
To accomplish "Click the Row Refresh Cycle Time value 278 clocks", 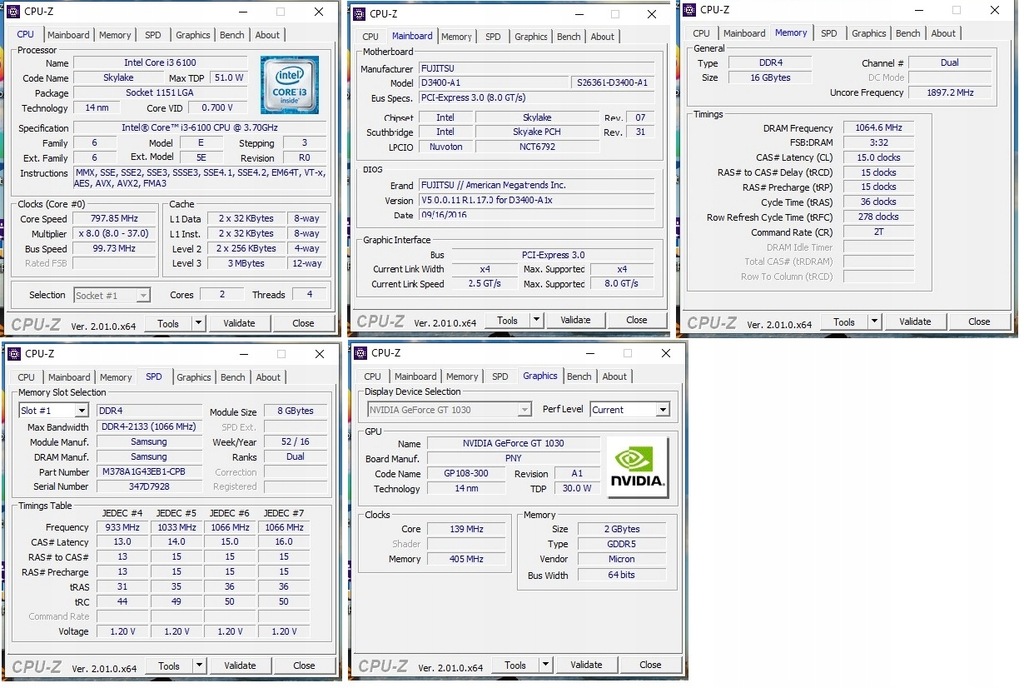I will tap(878, 217).
